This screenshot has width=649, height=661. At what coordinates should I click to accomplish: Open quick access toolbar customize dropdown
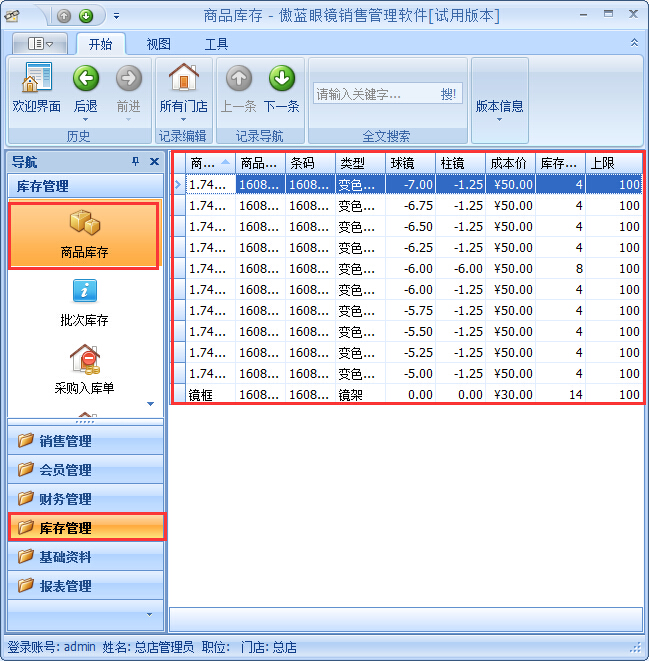click(x=116, y=16)
